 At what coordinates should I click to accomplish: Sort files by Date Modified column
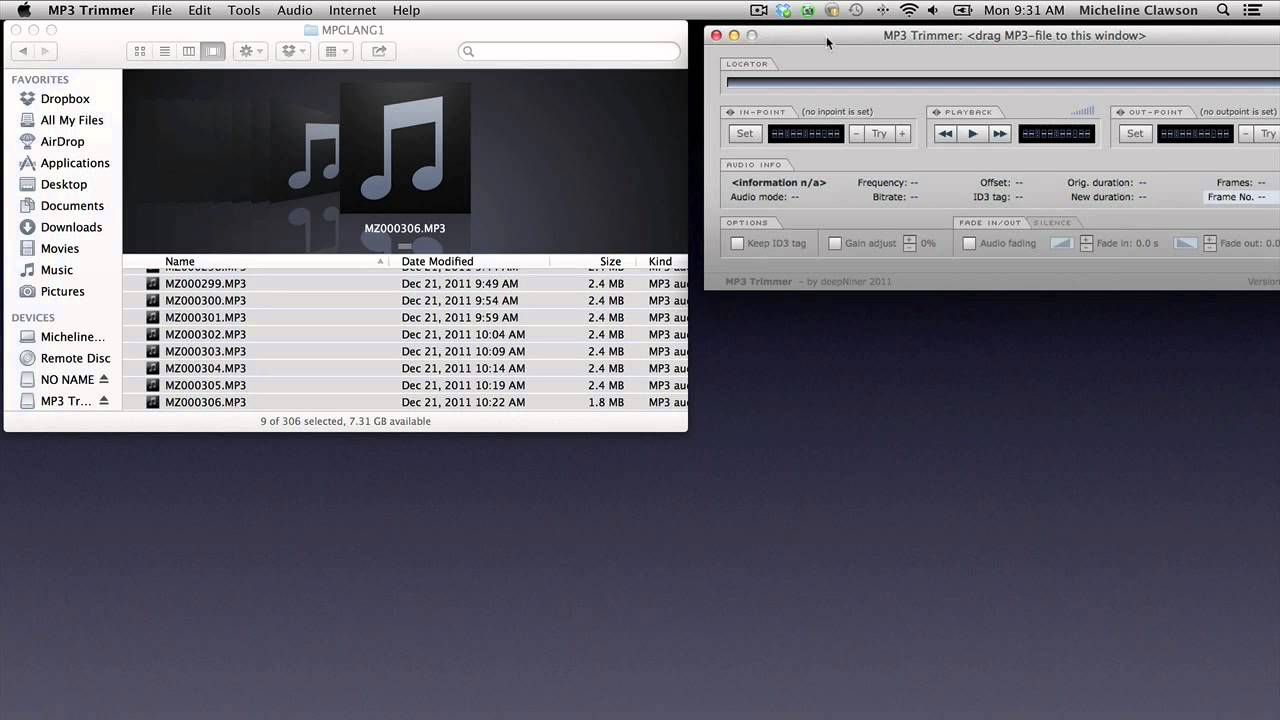tap(472, 262)
